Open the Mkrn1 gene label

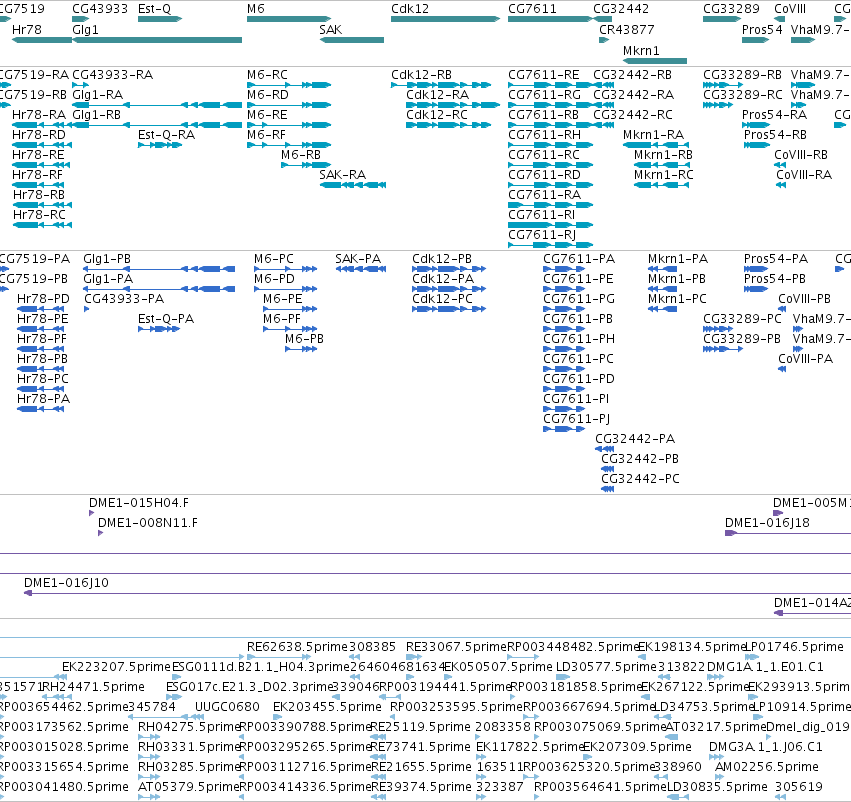point(641,50)
